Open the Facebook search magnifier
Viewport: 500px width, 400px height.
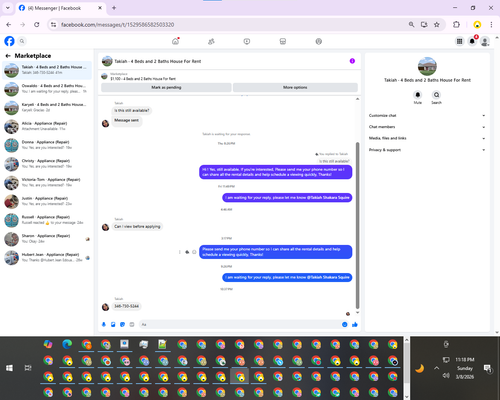22,41
